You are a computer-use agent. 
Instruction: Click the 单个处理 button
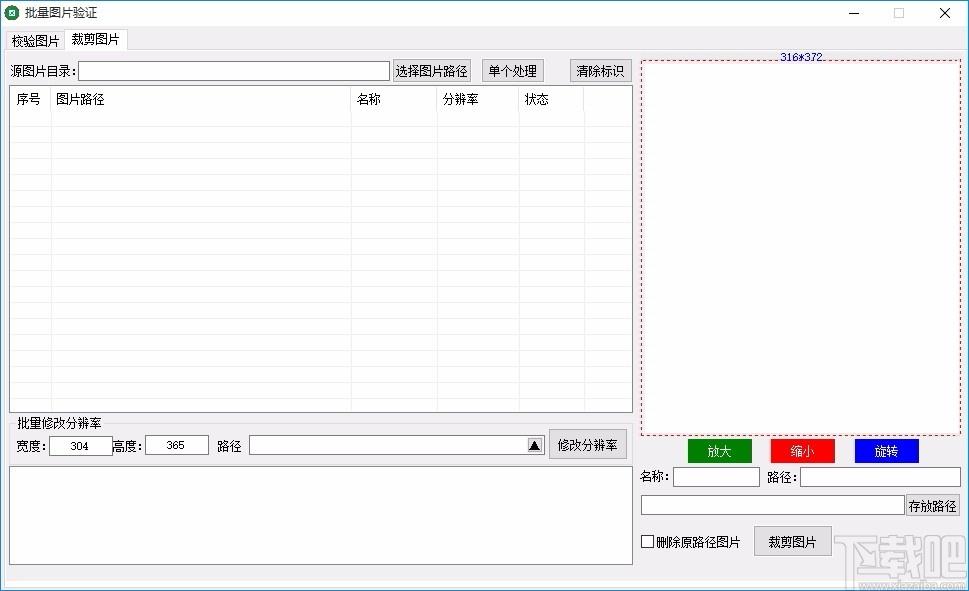tap(512, 71)
